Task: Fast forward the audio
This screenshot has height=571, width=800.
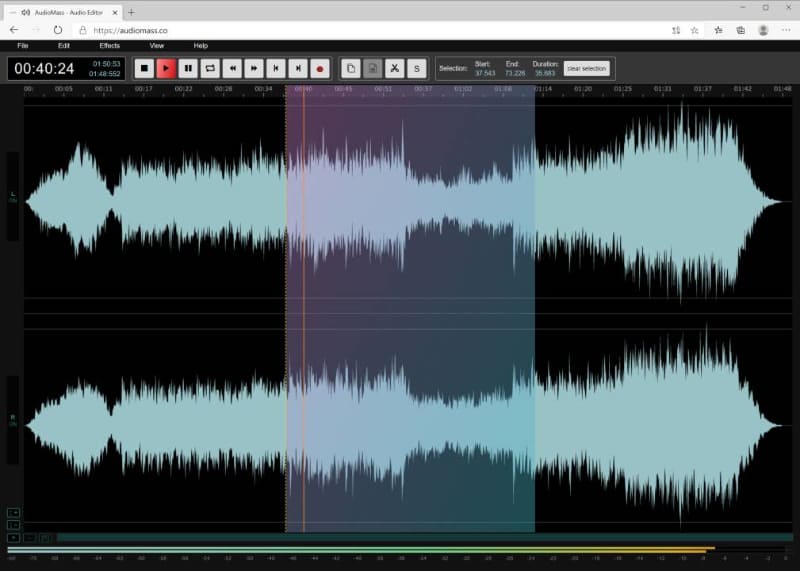Action: click(x=254, y=68)
